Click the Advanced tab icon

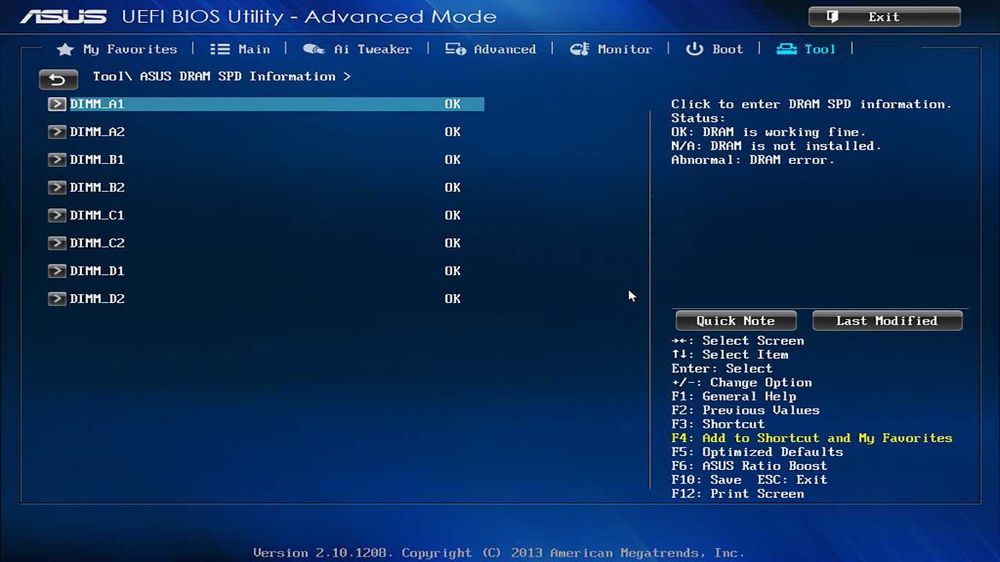coord(455,49)
